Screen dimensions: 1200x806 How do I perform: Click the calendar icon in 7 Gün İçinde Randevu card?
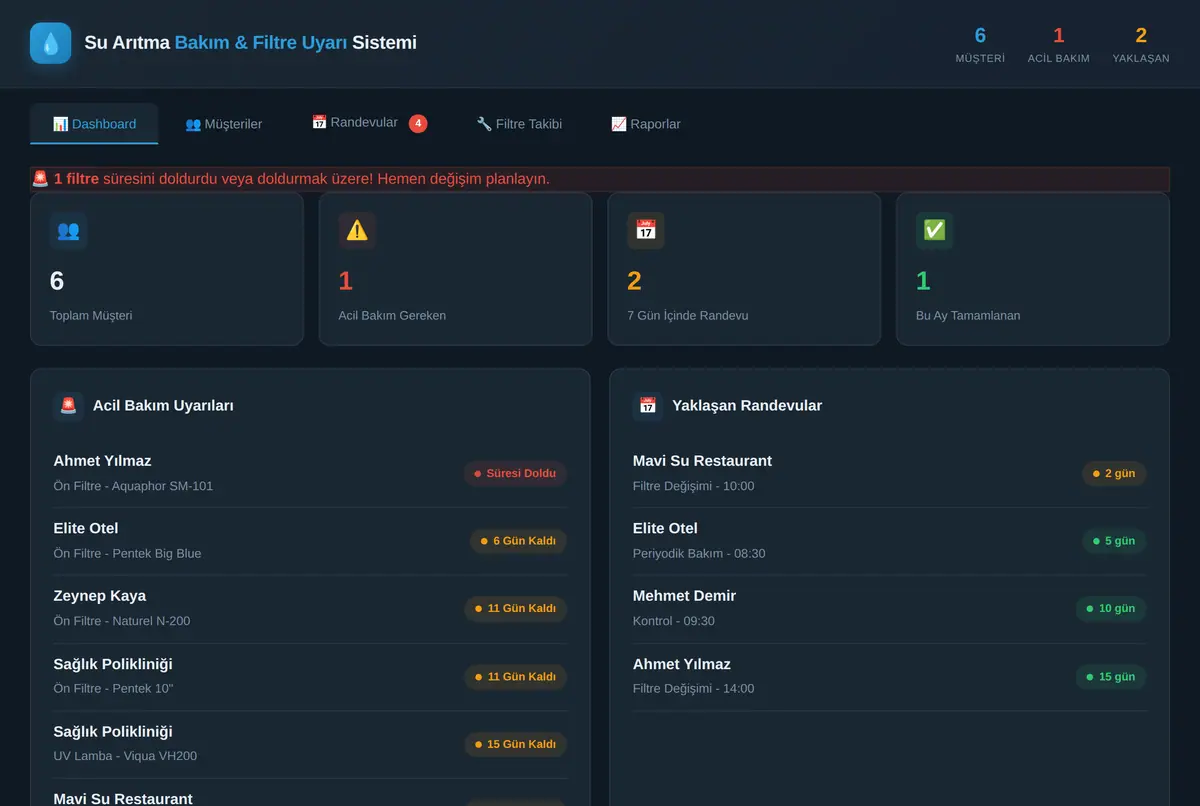point(646,230)
